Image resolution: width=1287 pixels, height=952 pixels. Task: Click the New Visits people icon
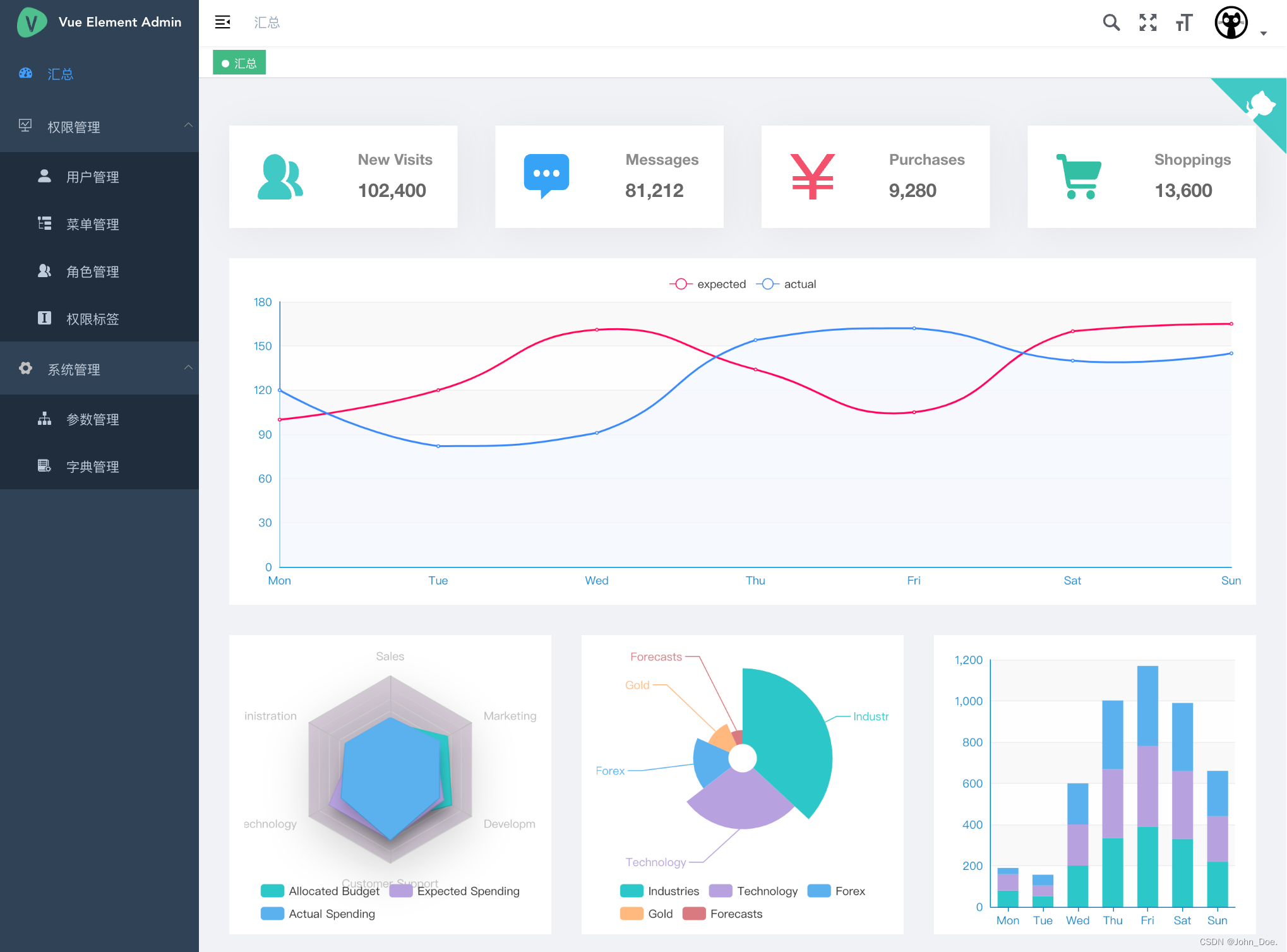pyautogui.click(x=280, y=177)
